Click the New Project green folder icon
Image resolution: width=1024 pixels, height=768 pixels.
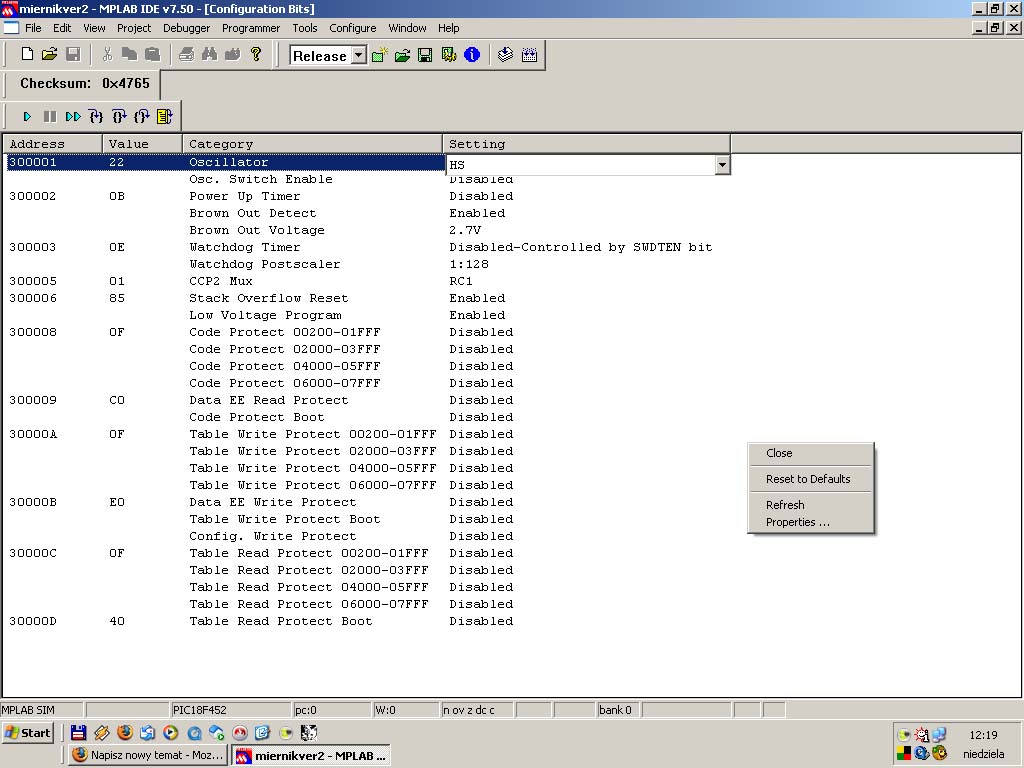(379, 55)
